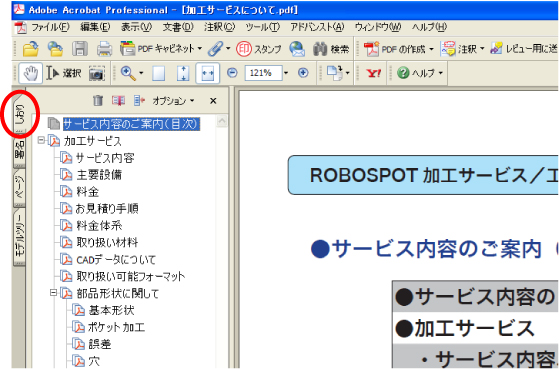The height and width of the screenshot is (369, 559).
Task: Open the オプション dropdown
Action: coord(173,101)
